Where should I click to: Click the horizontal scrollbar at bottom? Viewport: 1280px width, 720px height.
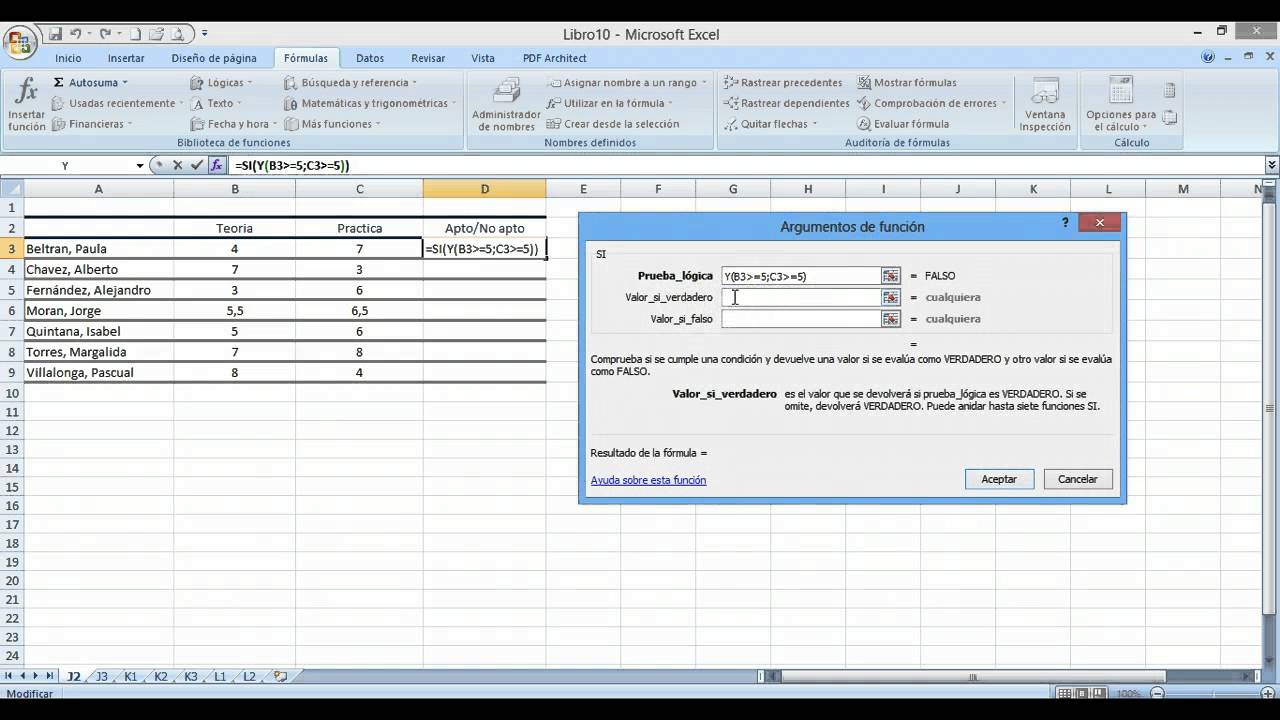coord(974,676)
